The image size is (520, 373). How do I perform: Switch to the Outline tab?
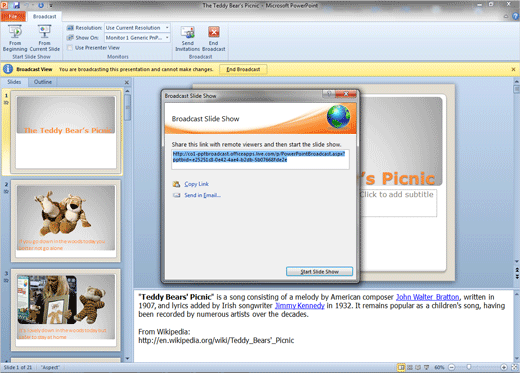(43, 82)
